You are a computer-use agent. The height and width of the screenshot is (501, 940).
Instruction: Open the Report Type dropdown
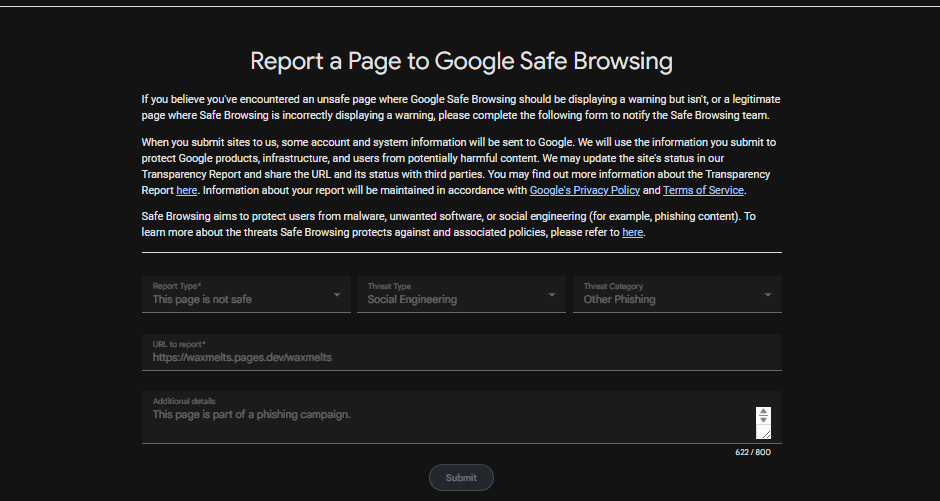click(x=246, y=294)
